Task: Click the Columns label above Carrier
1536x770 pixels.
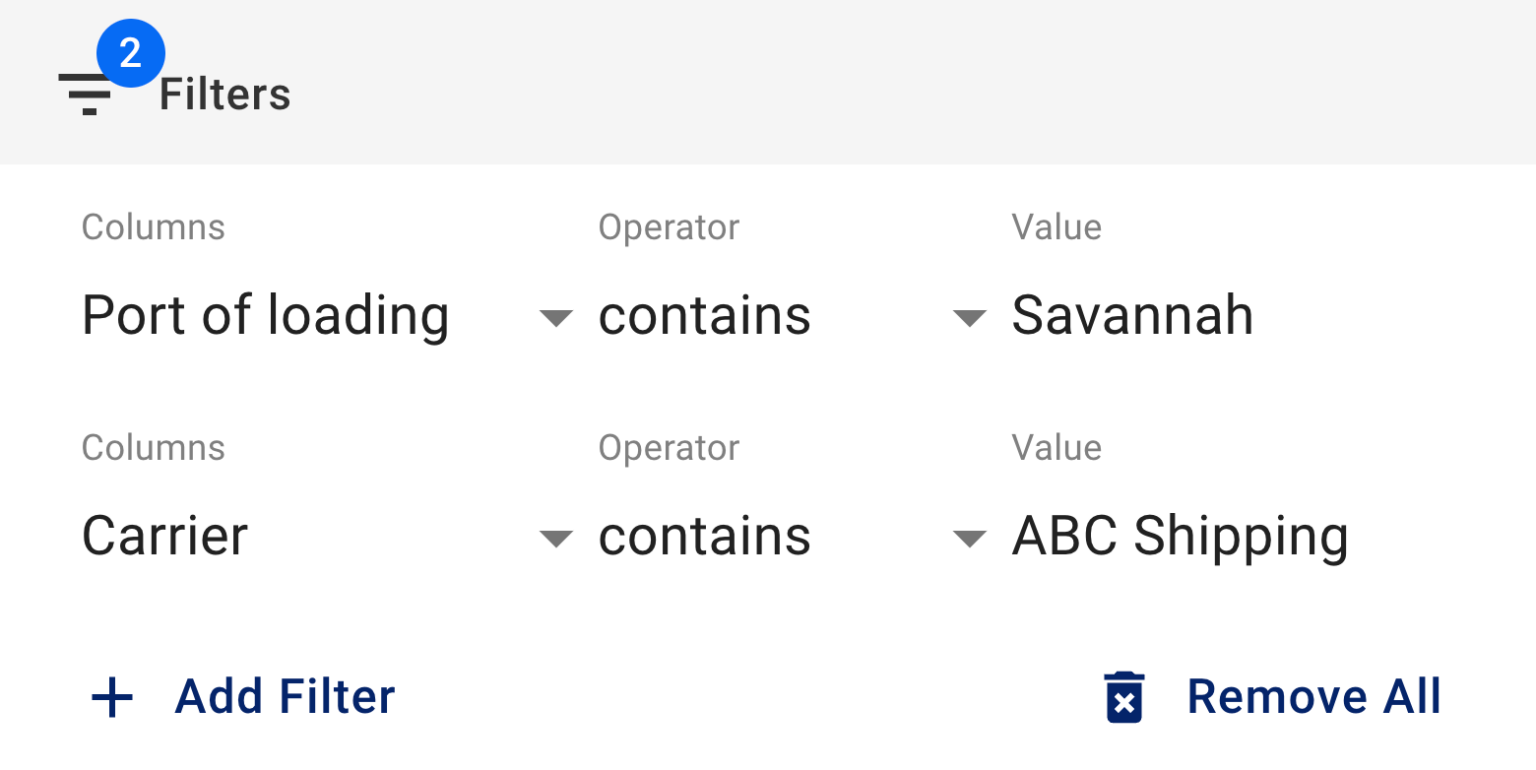Action: (152, 448)
